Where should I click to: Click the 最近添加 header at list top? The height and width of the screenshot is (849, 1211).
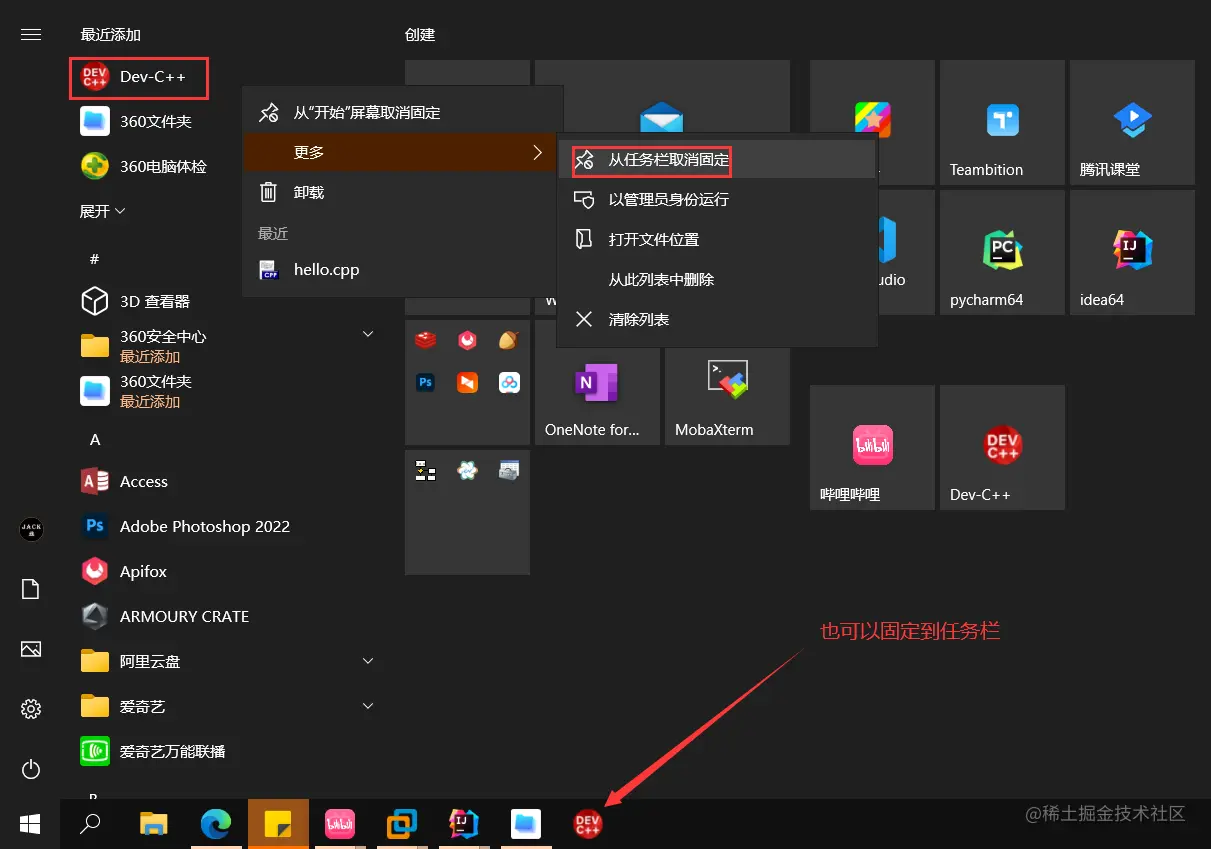tap(111, 34)
